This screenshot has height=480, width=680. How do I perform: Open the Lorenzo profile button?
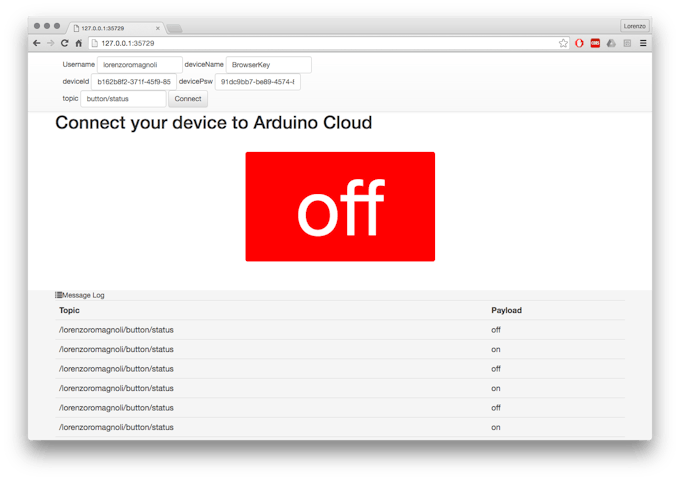(x=634, y=26)
